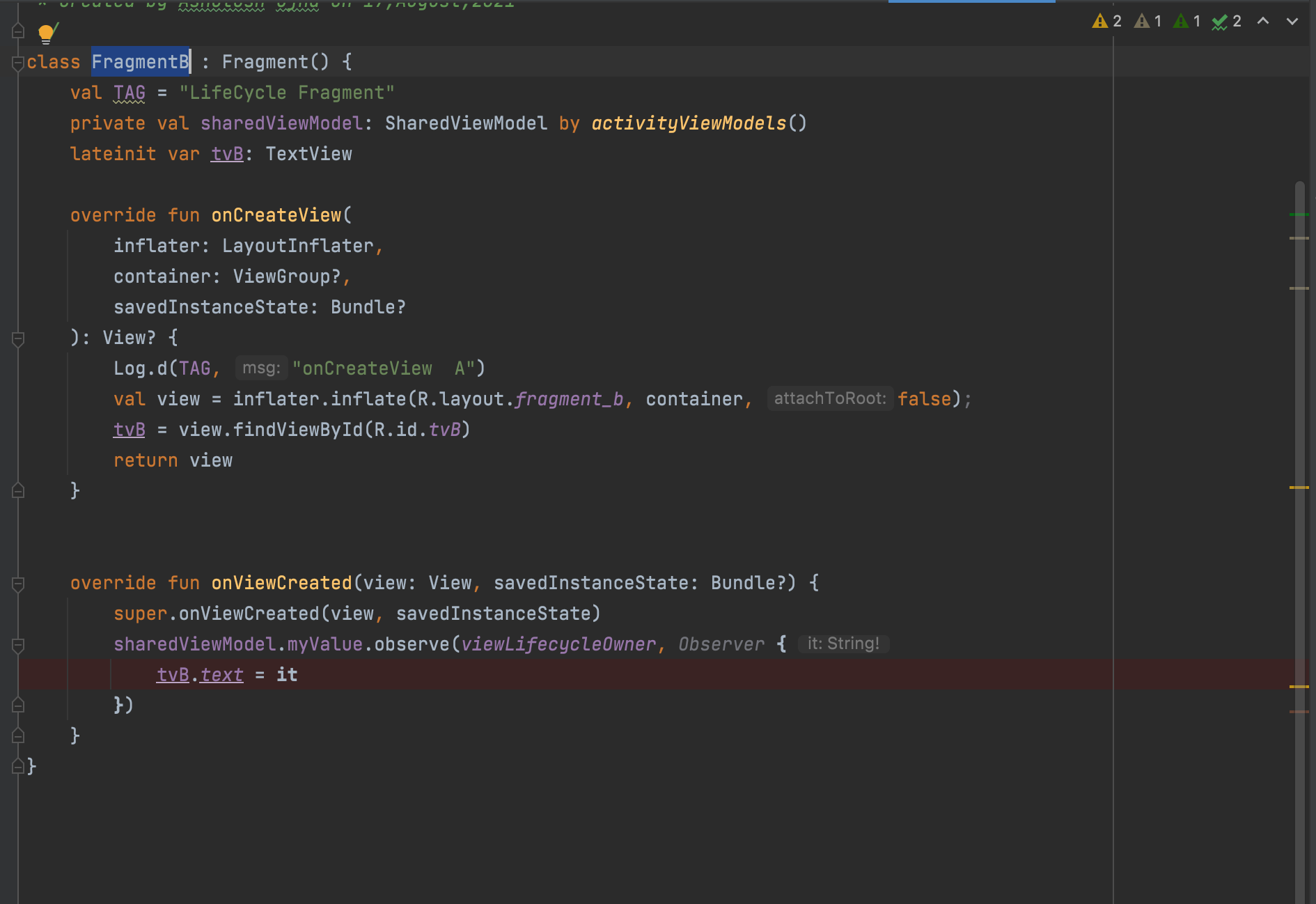Click the savedInstanceState: Bundle? parameter in onCreateView
This screenshot has height=904, width=1316.
coord(260,307)
